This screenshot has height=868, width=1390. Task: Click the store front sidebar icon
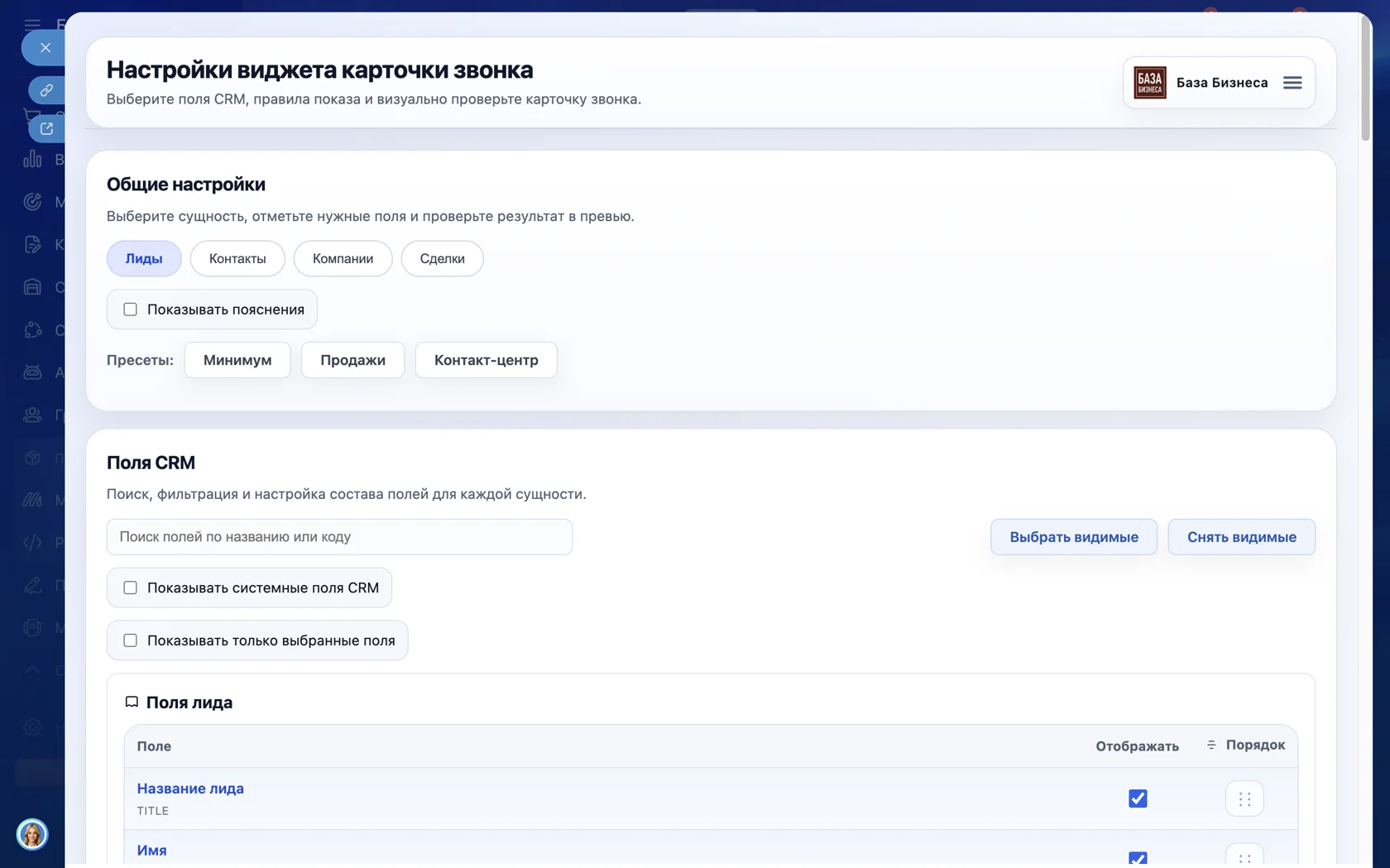pos(32,287)
